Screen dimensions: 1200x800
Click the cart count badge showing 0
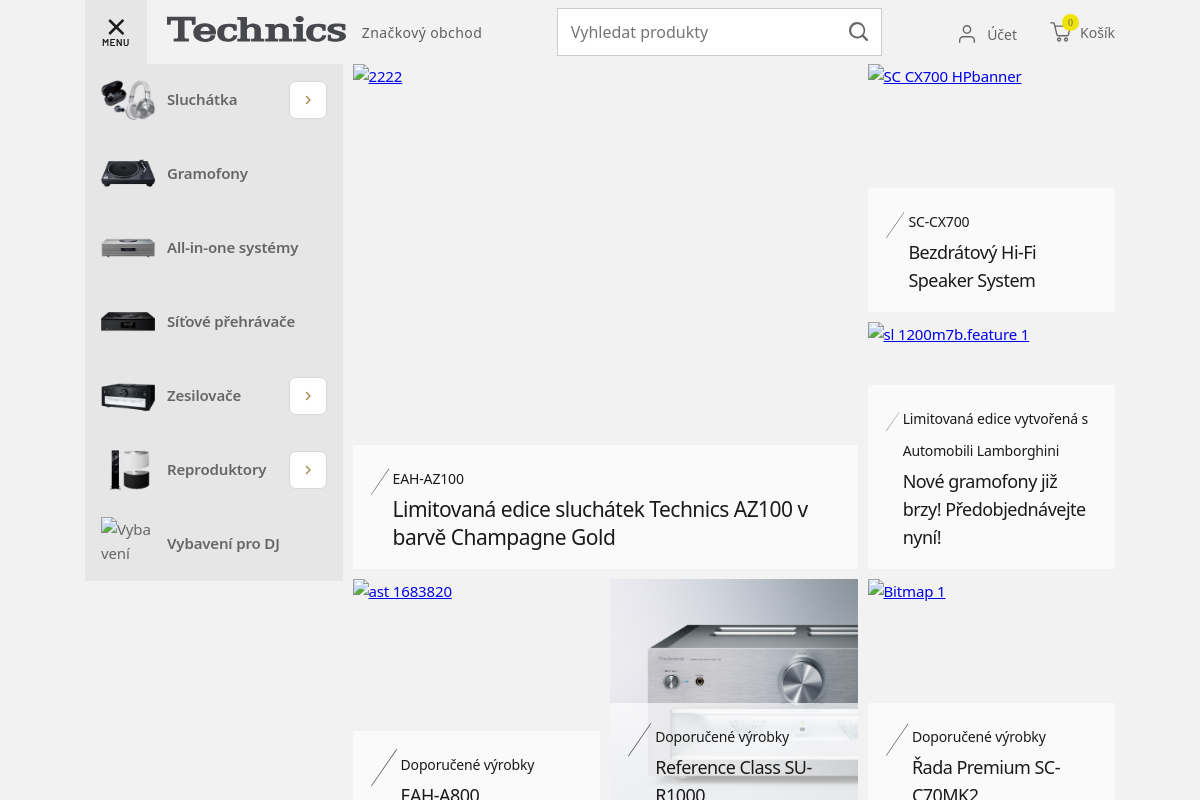click(1071, 22)
